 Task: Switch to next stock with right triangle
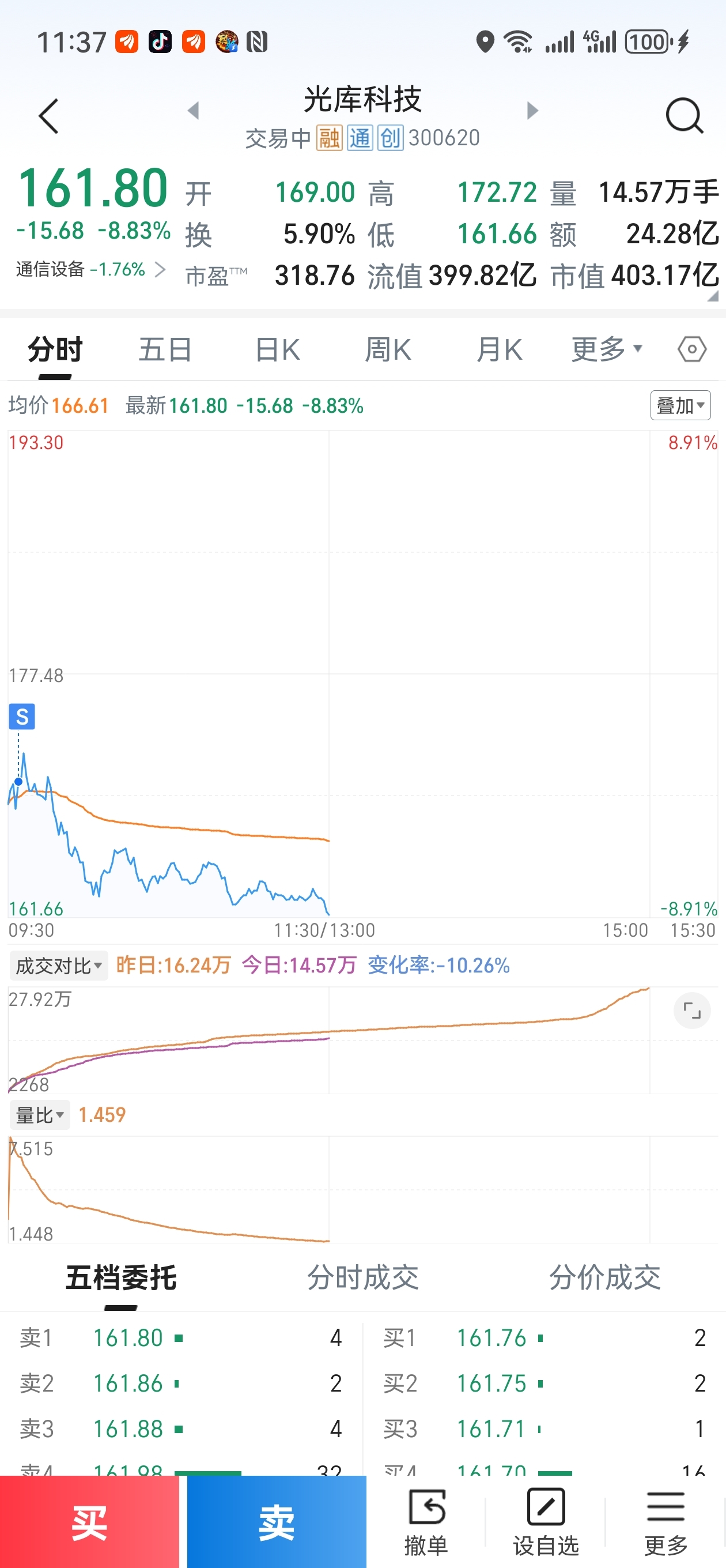pyautogui.click(x=532, y=111)
